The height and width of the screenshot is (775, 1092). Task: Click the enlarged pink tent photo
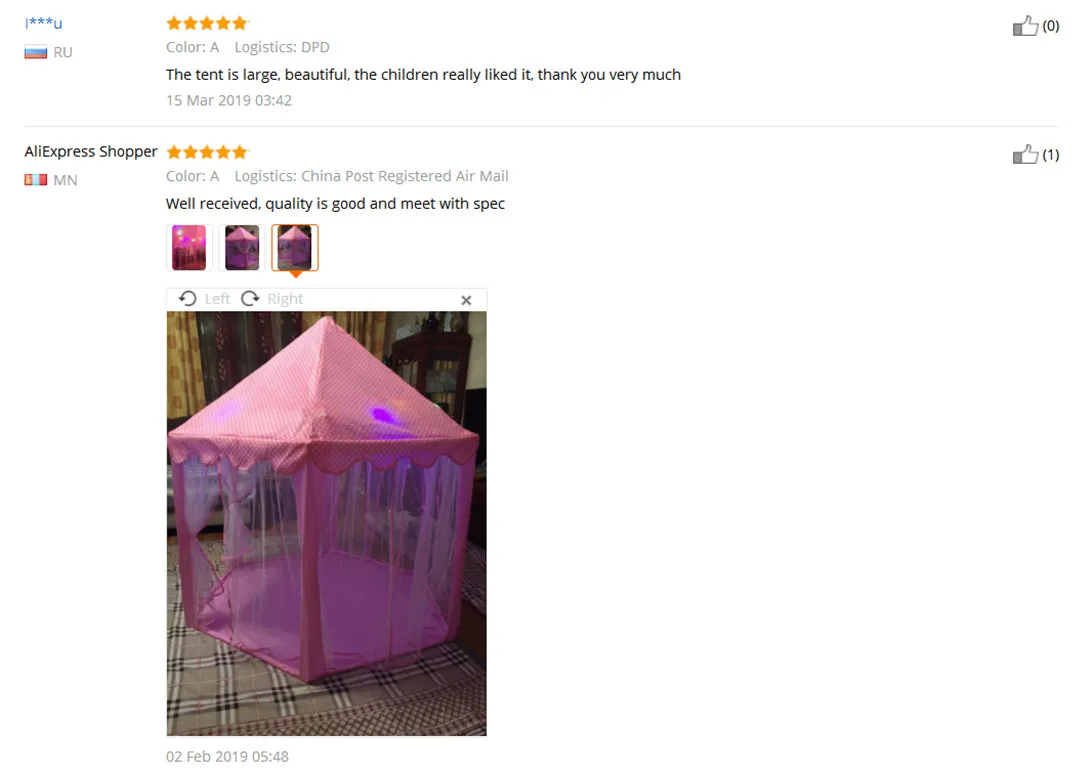coord(327,524)
